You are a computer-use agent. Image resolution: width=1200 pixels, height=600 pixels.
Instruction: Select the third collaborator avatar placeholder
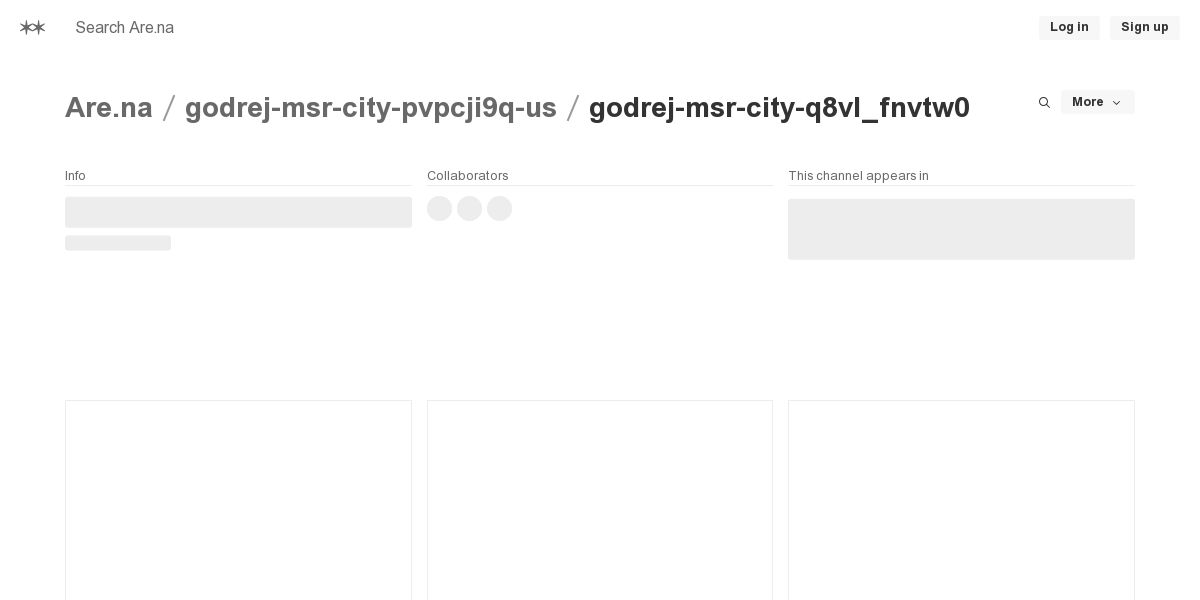pyautogui.click(x=500, y=208)
